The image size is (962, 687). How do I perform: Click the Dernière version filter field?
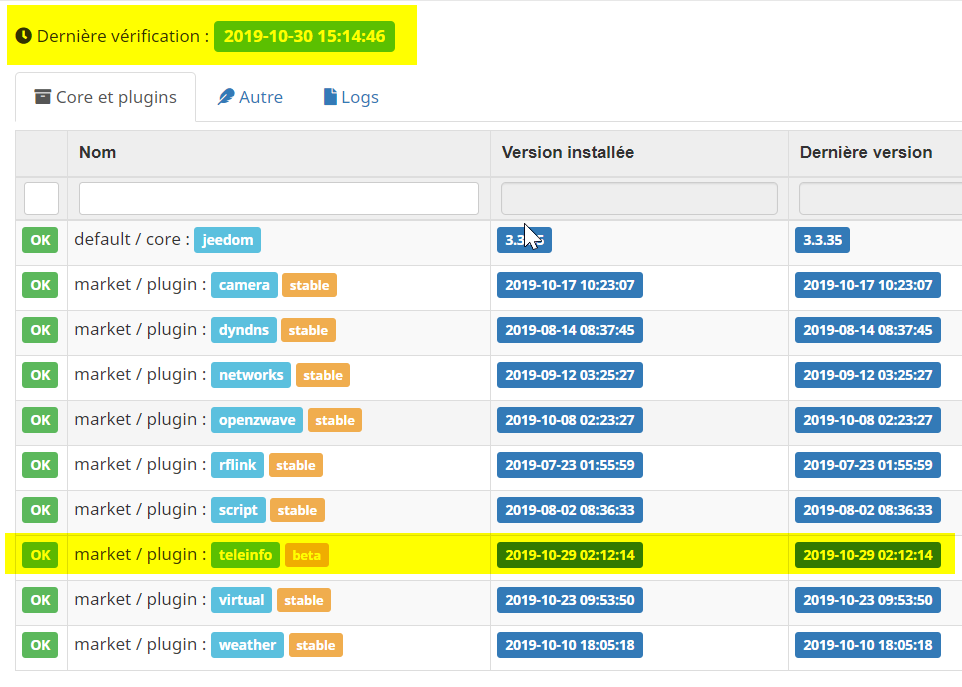click(x=880, y=199)
